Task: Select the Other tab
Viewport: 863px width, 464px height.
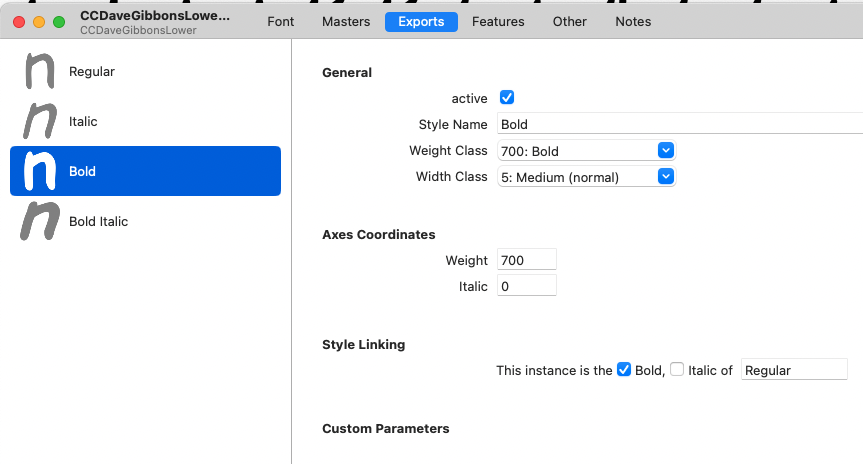Action: pyautogui.click(x=570, y=22)
